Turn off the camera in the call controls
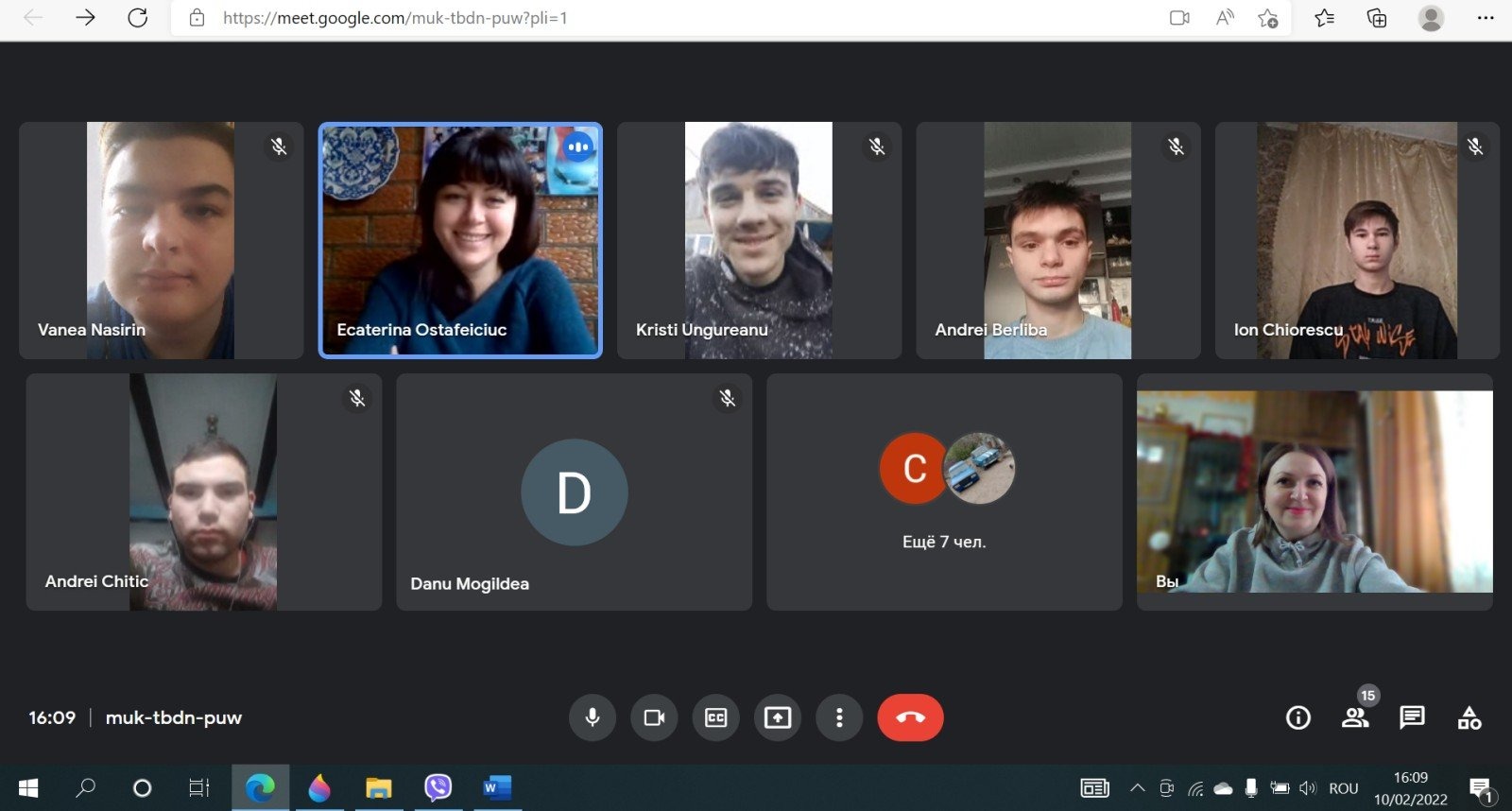The width and height of the screenshot is (1512, 811). click(x=654, y=717)
